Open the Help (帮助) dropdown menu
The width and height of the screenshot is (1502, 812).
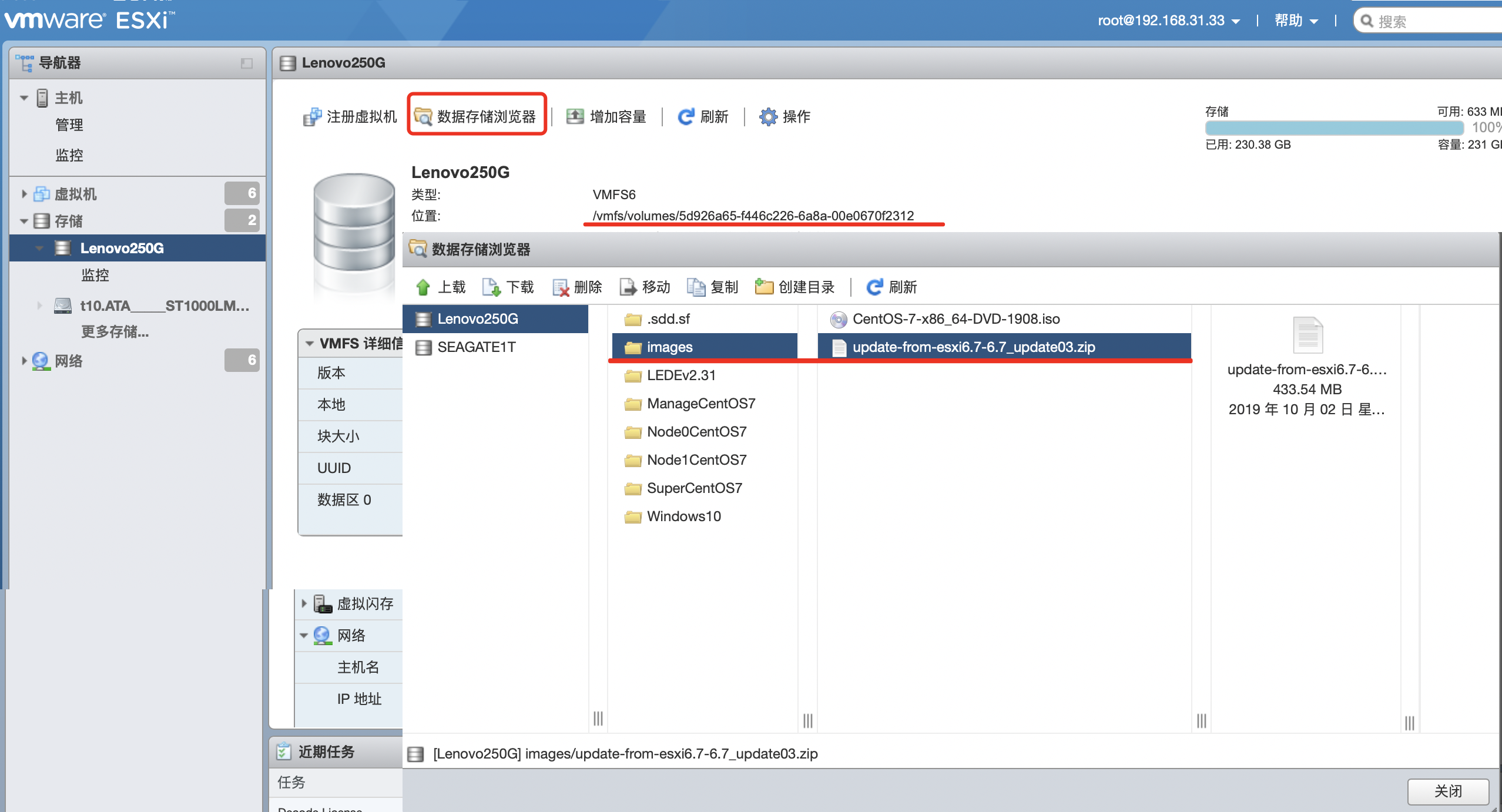coord(1296,21)
